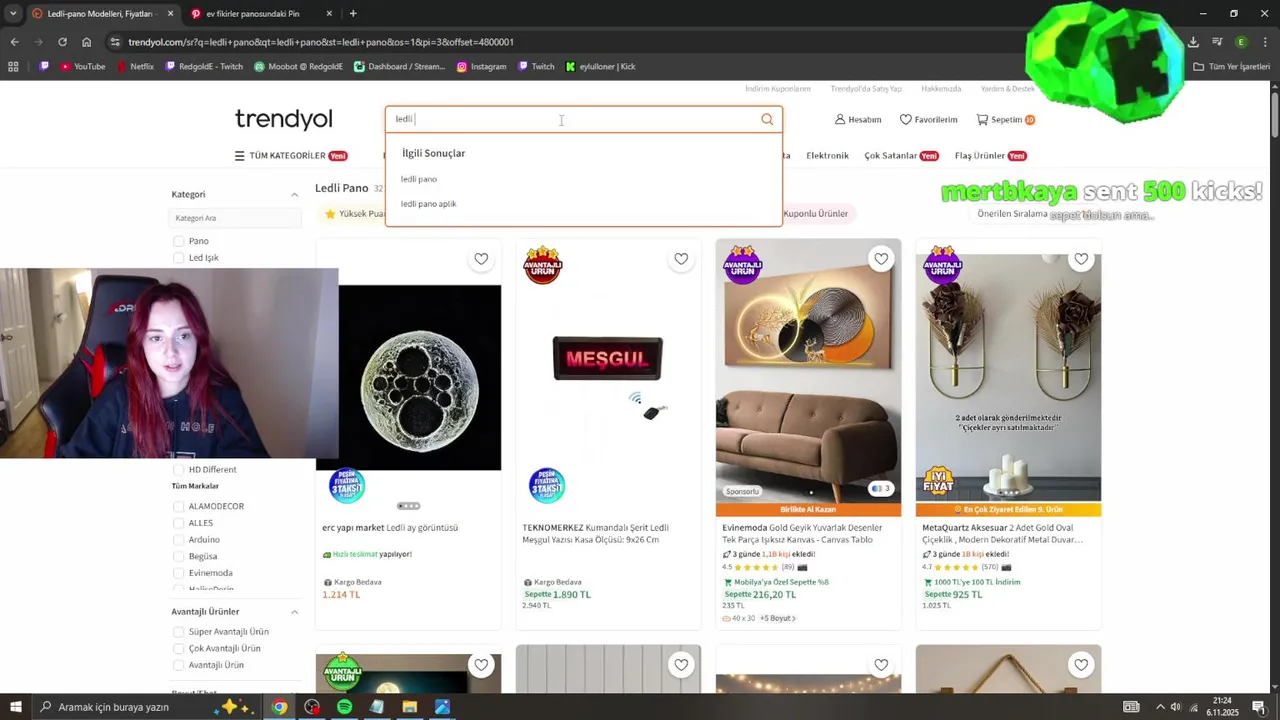Check the ALAMODECOR brand checkbox
The height and width of the screenshot is (720, 1280).
pos(179,507)
